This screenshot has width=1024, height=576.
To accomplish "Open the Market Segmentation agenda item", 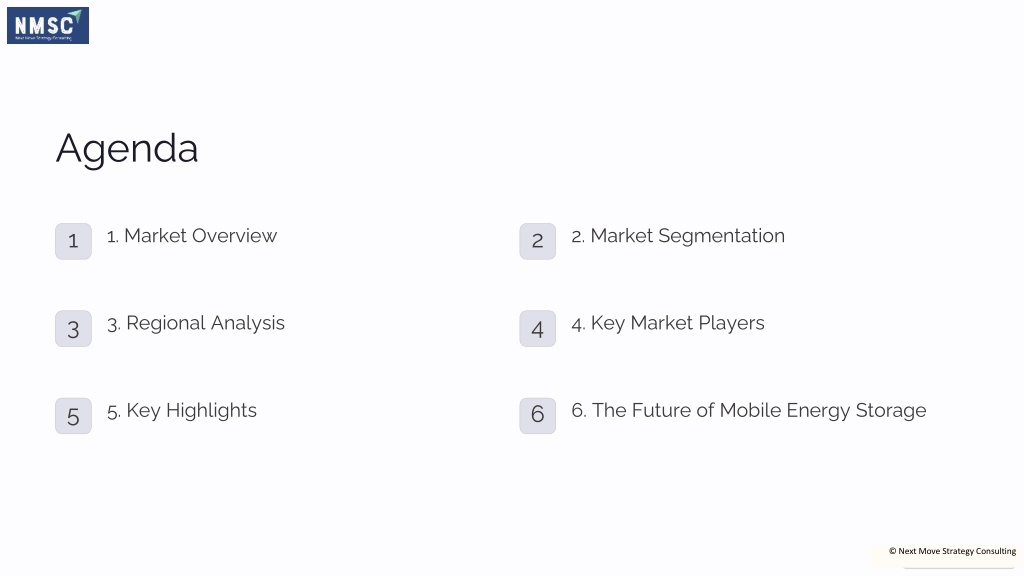I will tap(678, 236).
